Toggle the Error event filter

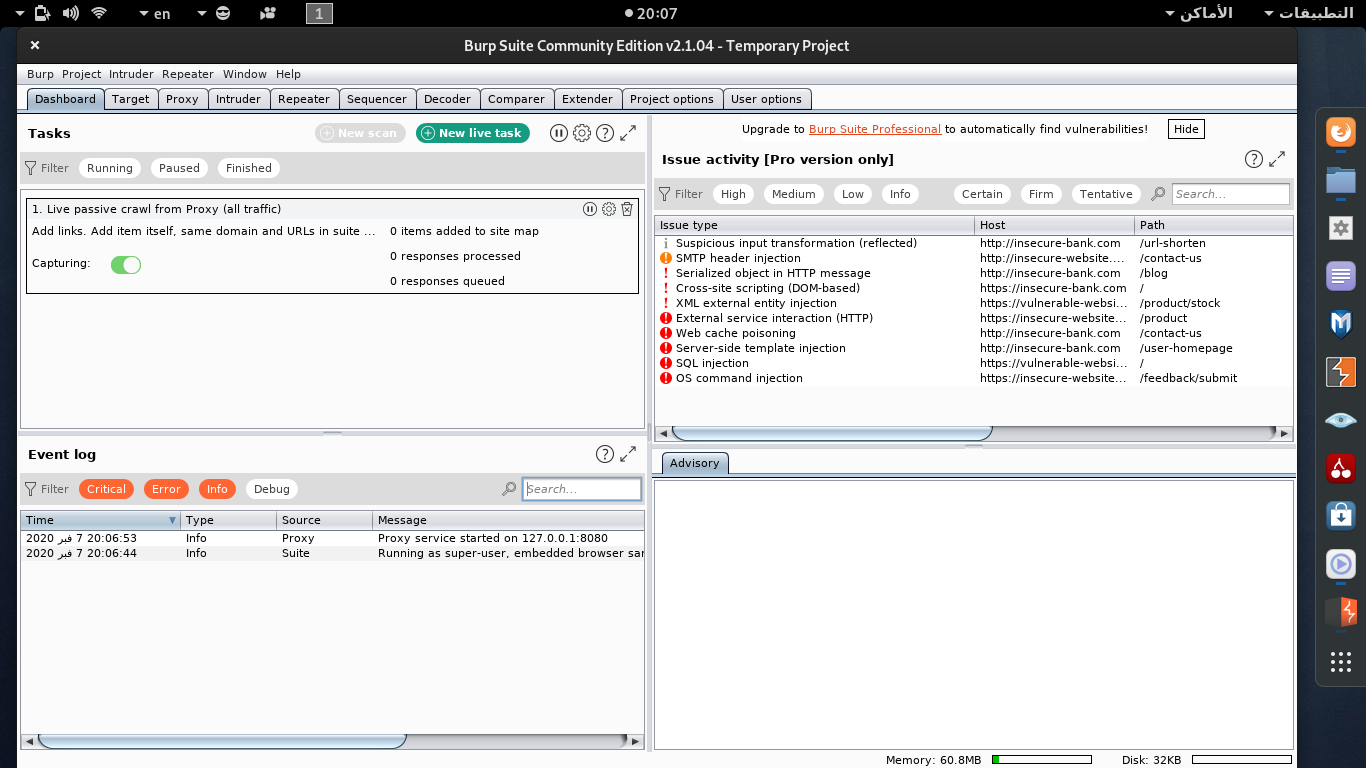pyautogui.click(x=166, y=489)
